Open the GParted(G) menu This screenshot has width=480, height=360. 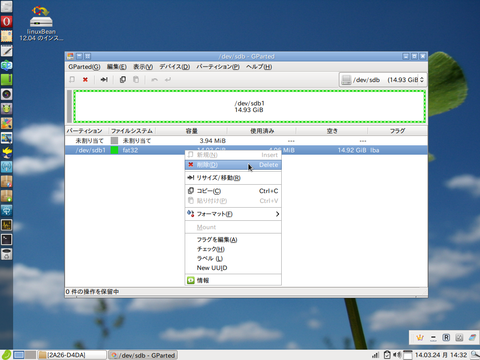pos(84,67)
